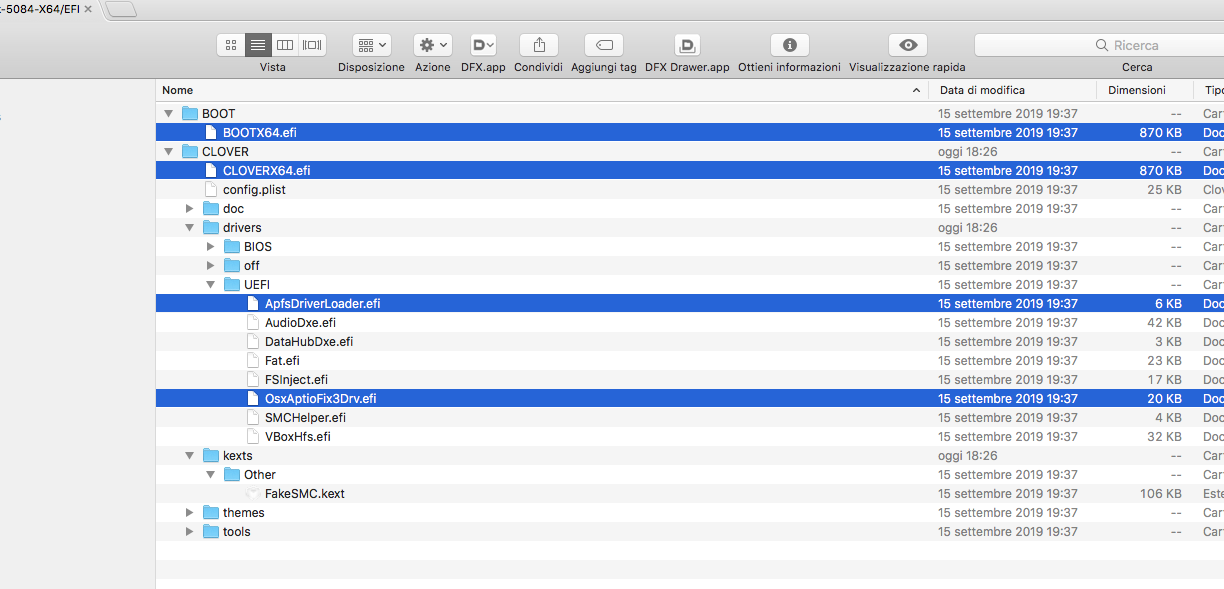Collapse the BOOT folder
The image size is (1224, 589).
click(169, 114)
